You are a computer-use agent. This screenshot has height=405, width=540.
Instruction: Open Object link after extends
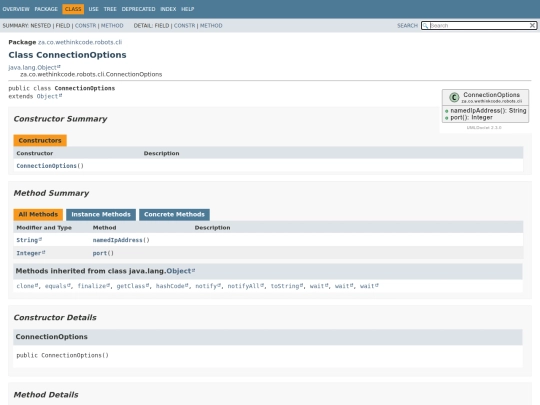[x=49, y=96]
